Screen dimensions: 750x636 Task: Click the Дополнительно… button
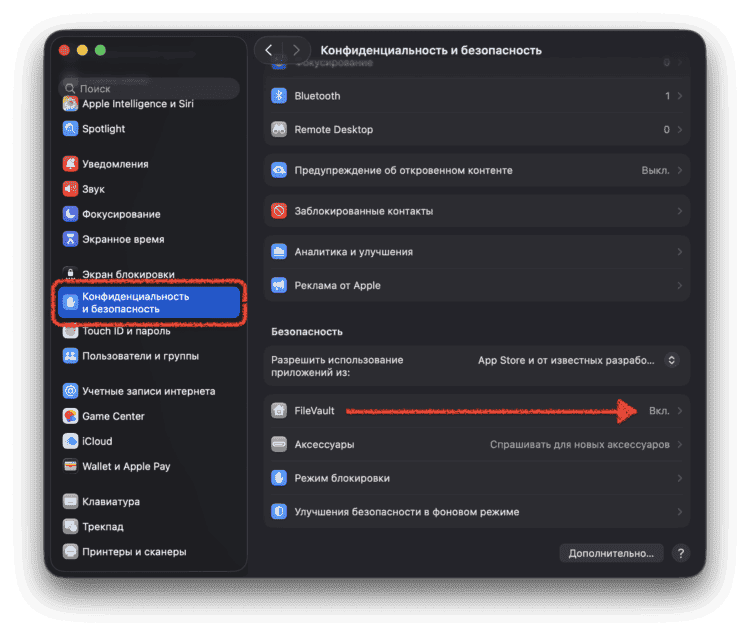[611, 553]
